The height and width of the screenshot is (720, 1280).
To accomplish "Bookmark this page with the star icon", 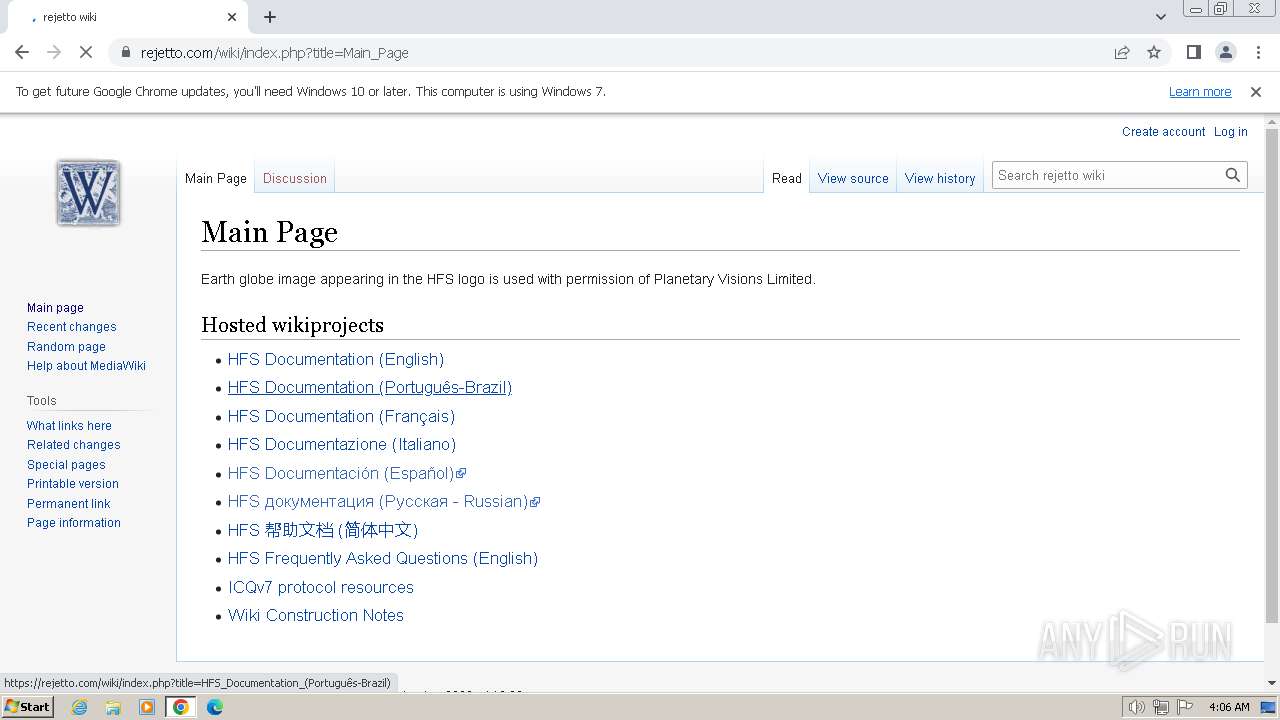I will (x=1154, y=52).
